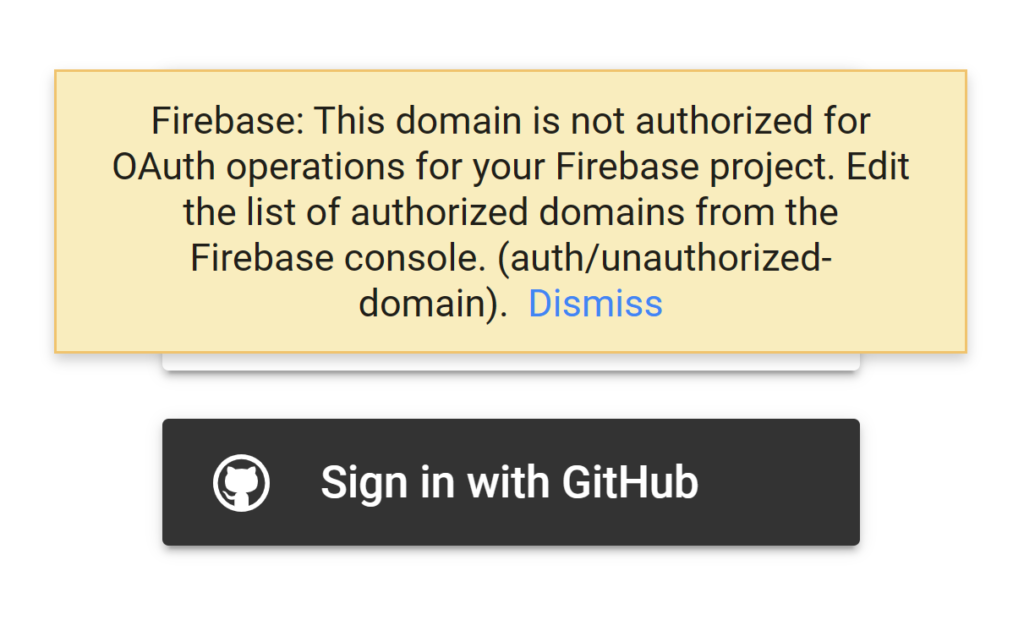Viewport: 1024px width, 637px height.
Task: Click the word 'GitHub' on the sign-in button
Action: tap(630, 483)
